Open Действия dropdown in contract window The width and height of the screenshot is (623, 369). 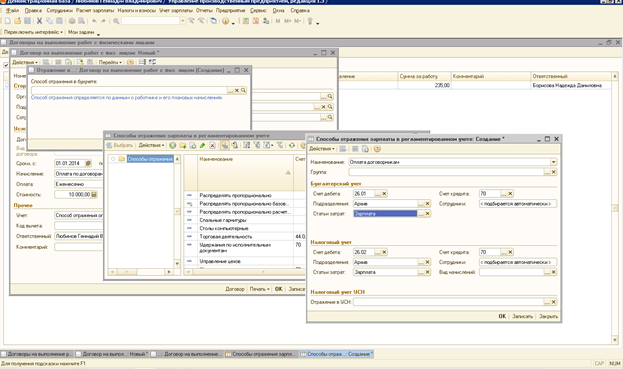[x=25, y=62]
